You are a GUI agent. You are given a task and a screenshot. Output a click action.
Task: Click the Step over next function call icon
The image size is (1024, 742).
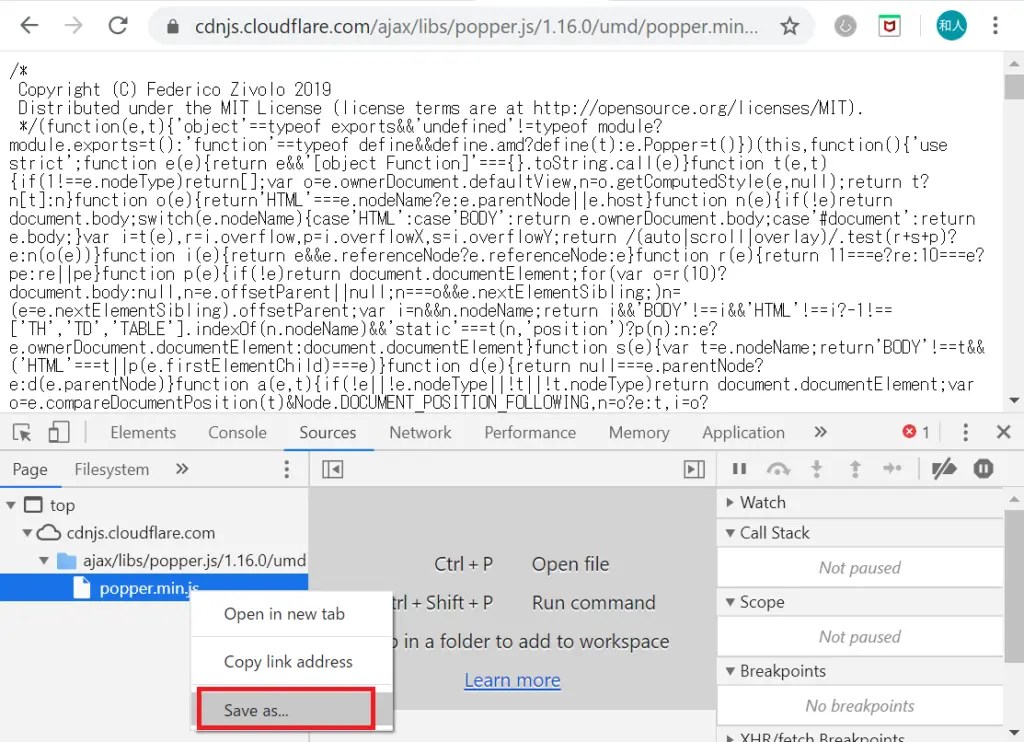point(778,468)
